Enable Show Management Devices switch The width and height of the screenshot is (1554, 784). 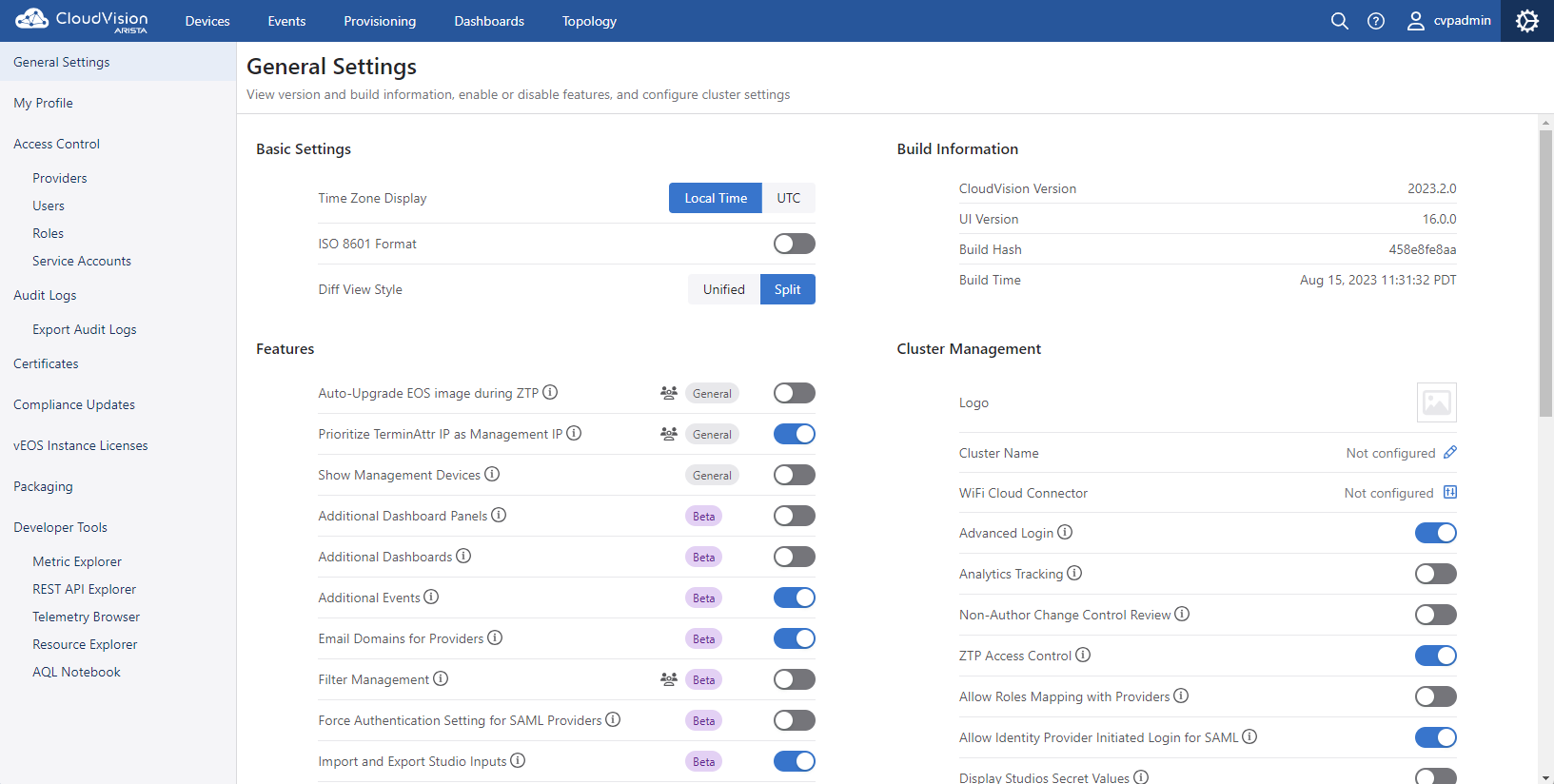(x=795, y=475)
